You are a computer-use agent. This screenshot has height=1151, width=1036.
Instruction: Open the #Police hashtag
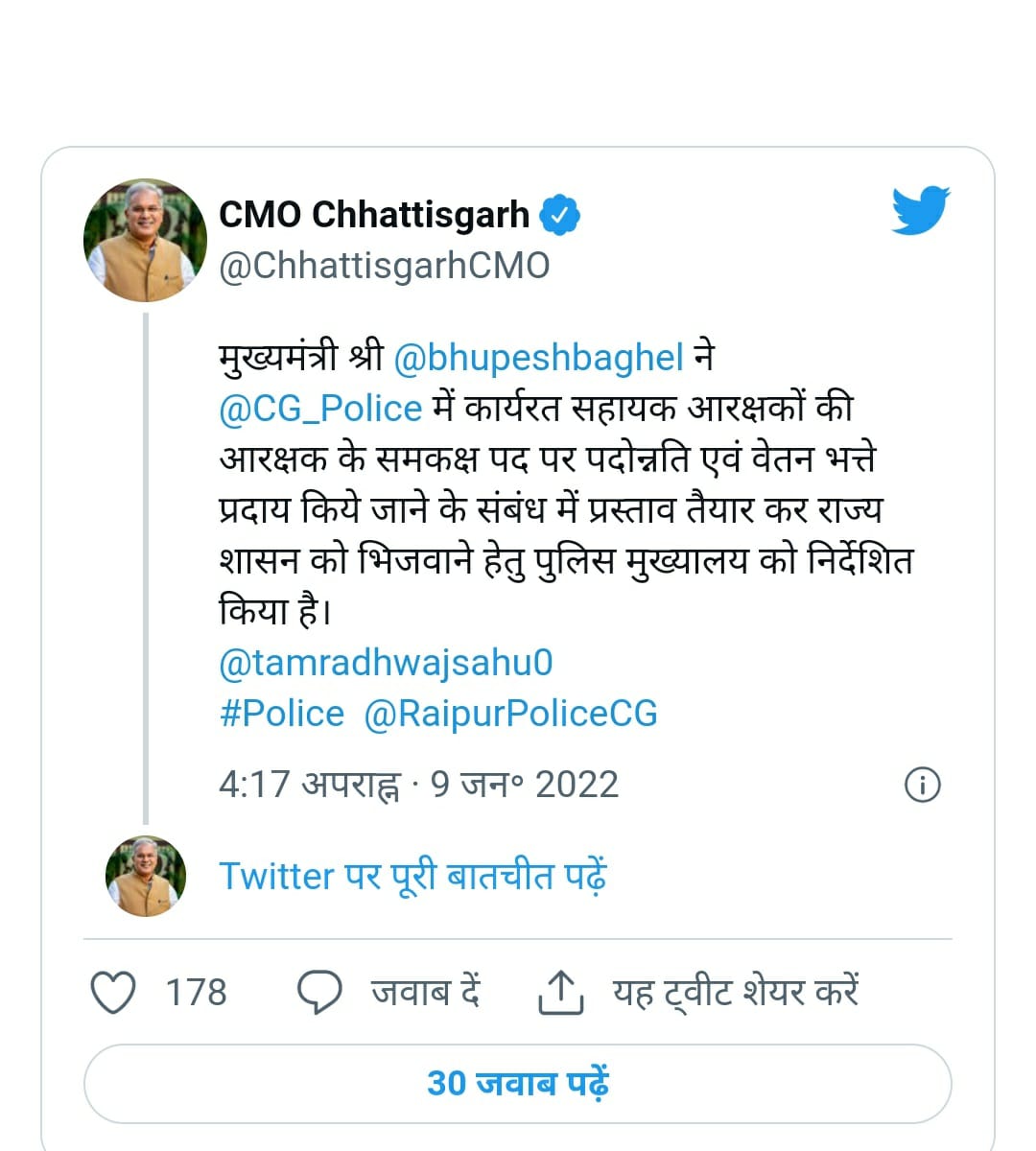(281, 714)
